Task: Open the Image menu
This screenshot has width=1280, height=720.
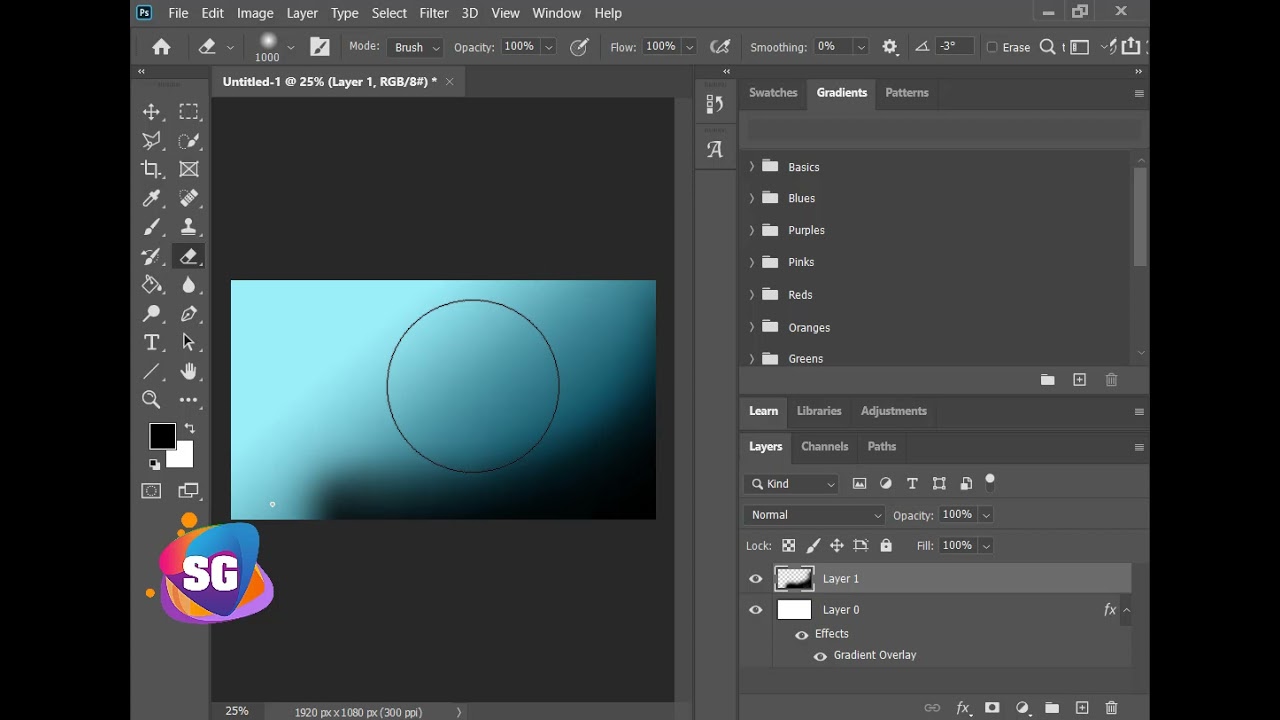Action: click(x=255, y=13)
